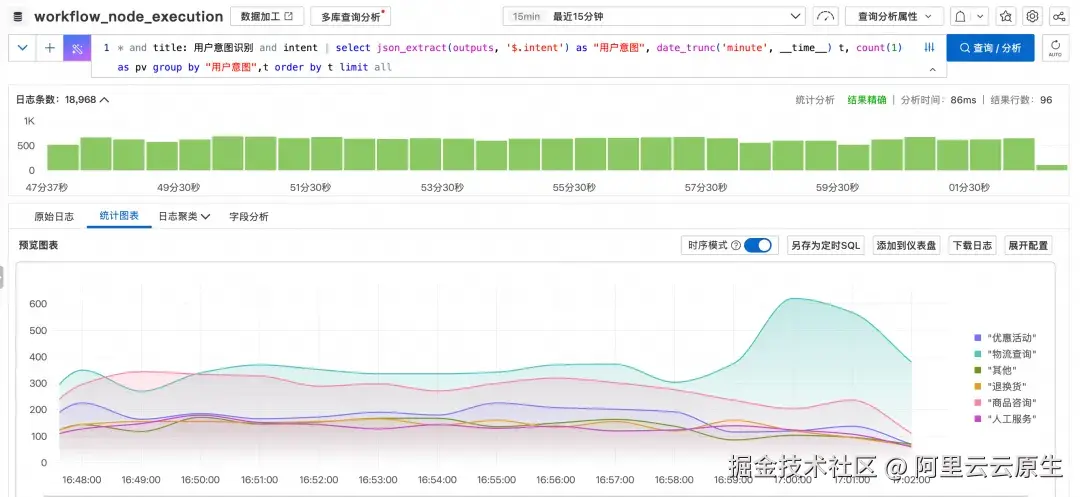Click the collapsed side panel handle at far left
The height and width of the screenshot is (497, 1080).
point(1,277)
